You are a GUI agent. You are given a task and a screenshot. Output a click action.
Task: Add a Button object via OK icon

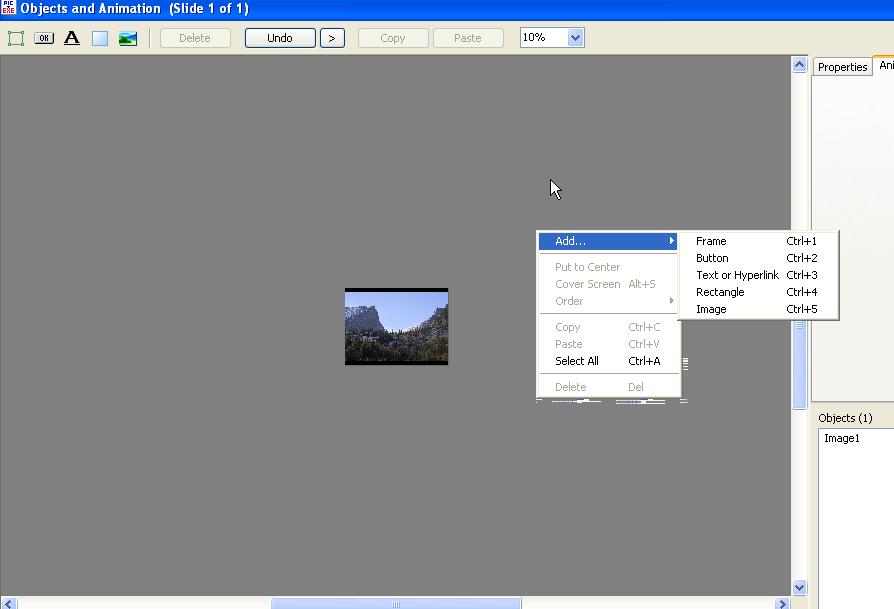[44, 38]
